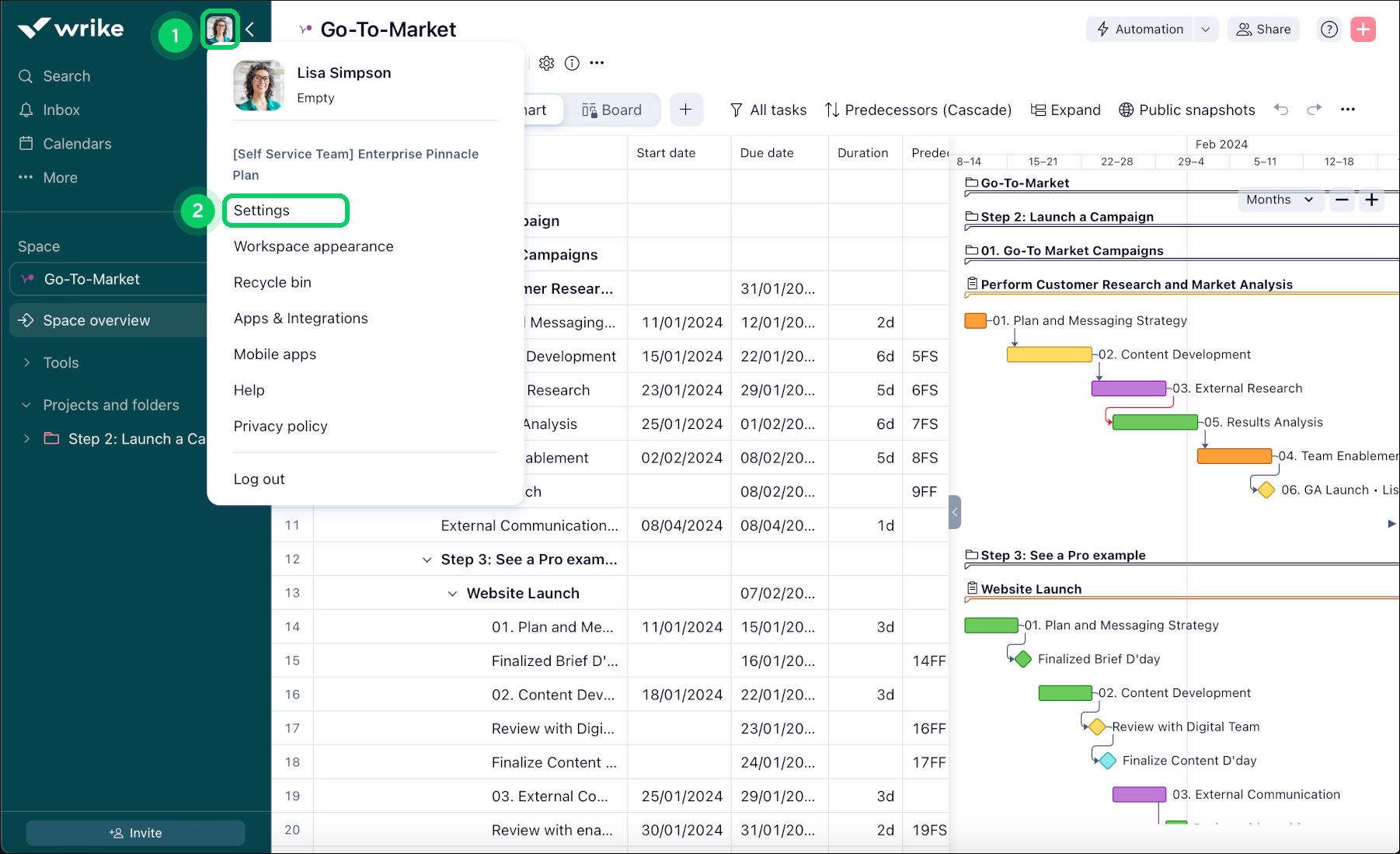Choose Workspace appearance menu item
Image resolution: width=1400 pixels, height=854 pixels.
(x=313, y=246)
